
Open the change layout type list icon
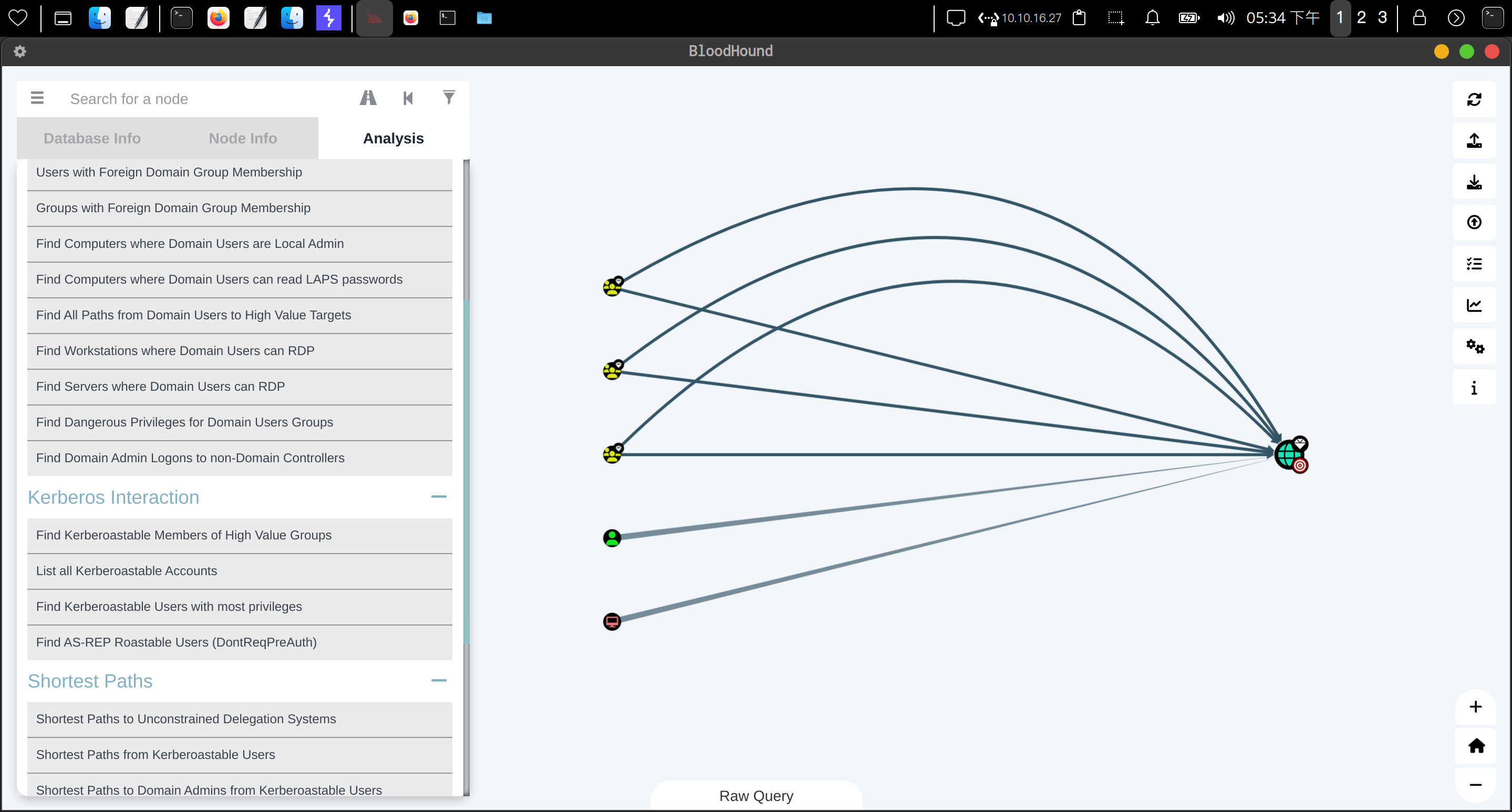coord(1474,264)
